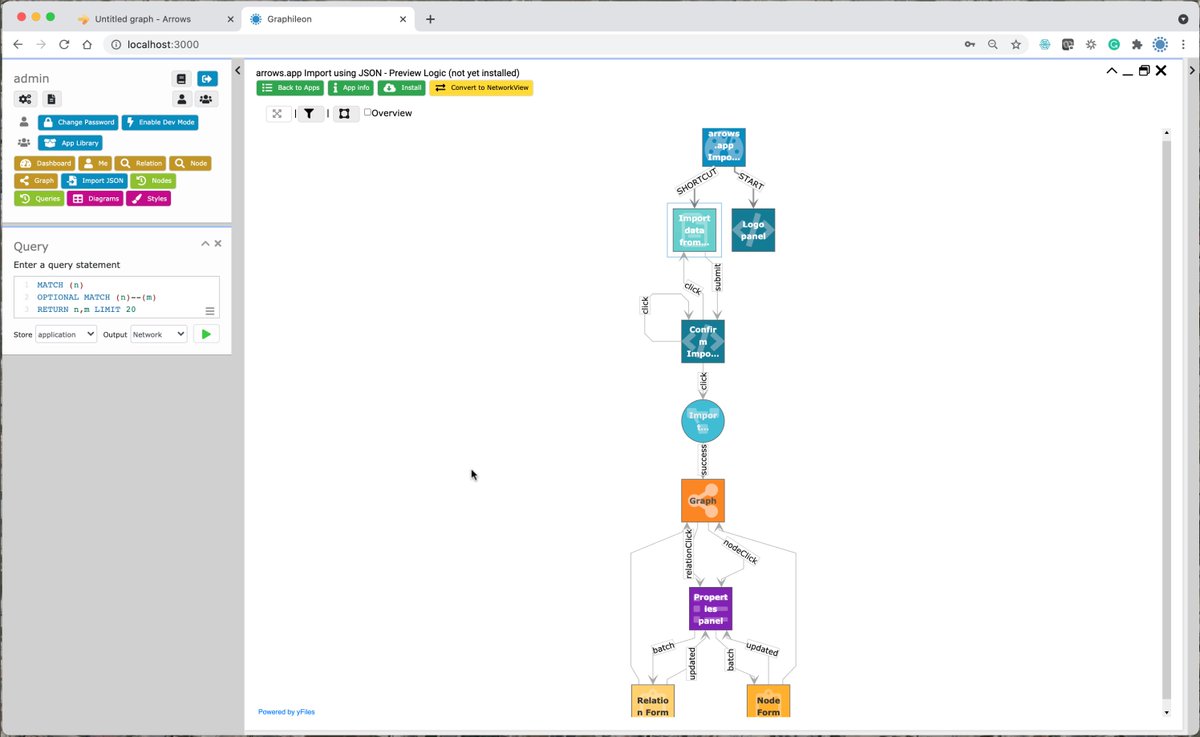Select the Confirm Import node
1200x737 pixels.
703,341
